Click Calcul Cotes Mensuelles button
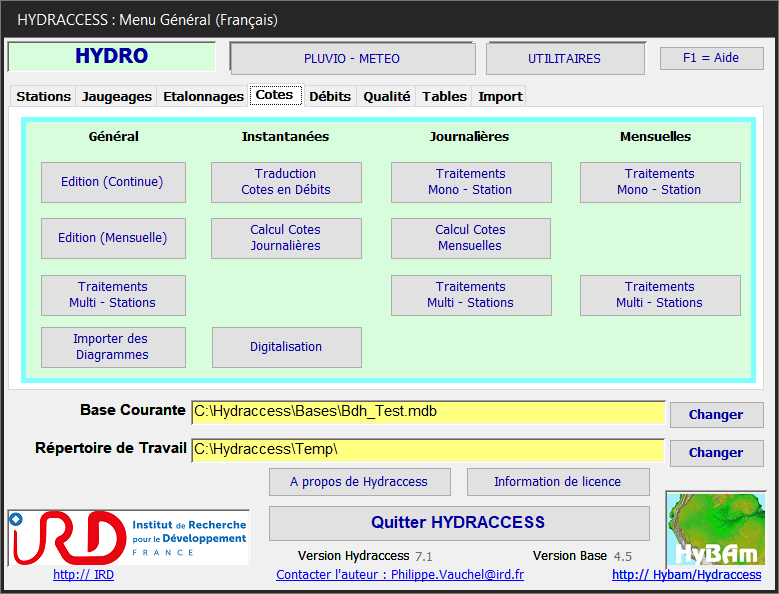Viewport: 779px width, 594px height. click(x=470, y=238)
